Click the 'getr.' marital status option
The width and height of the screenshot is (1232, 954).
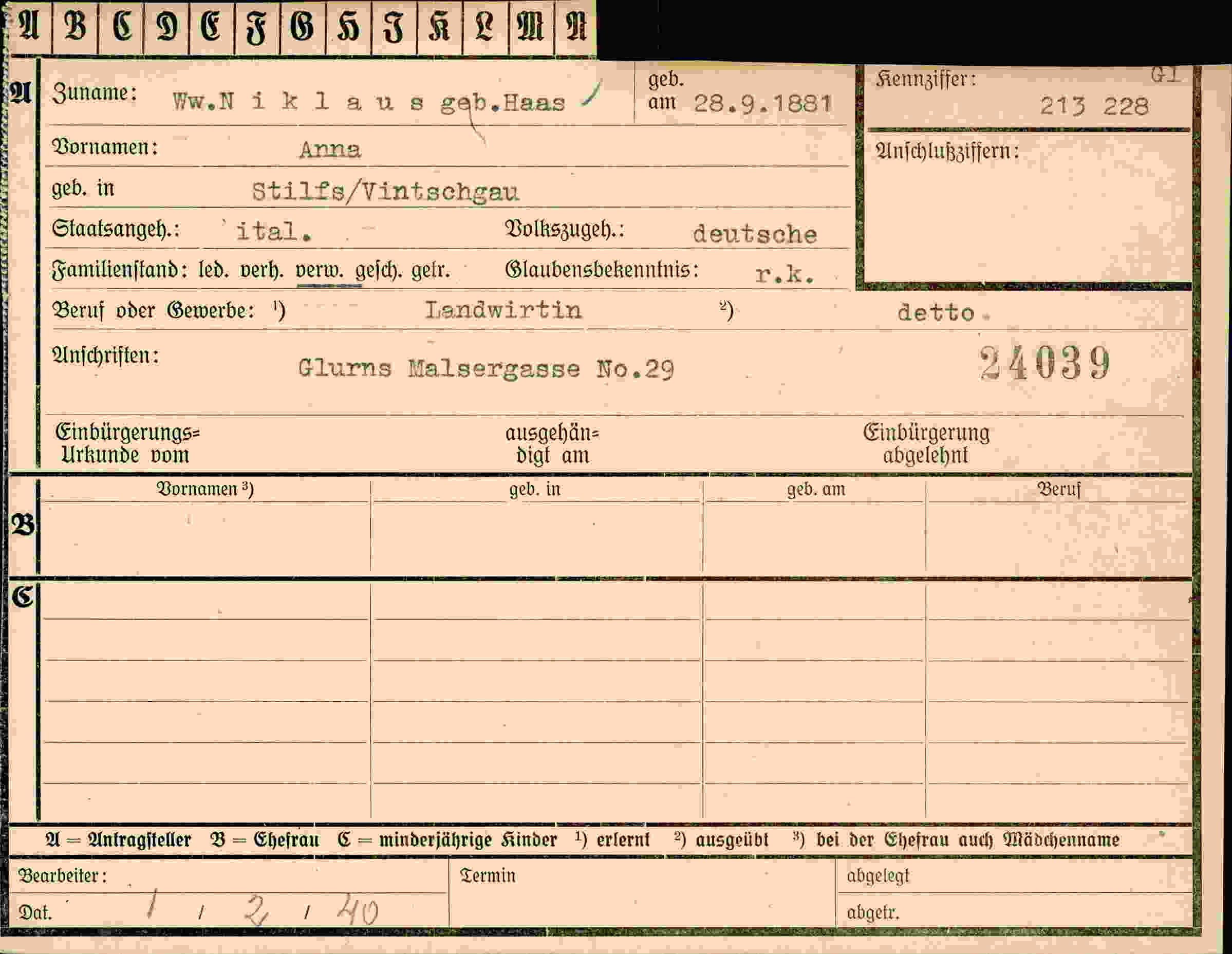431,271
